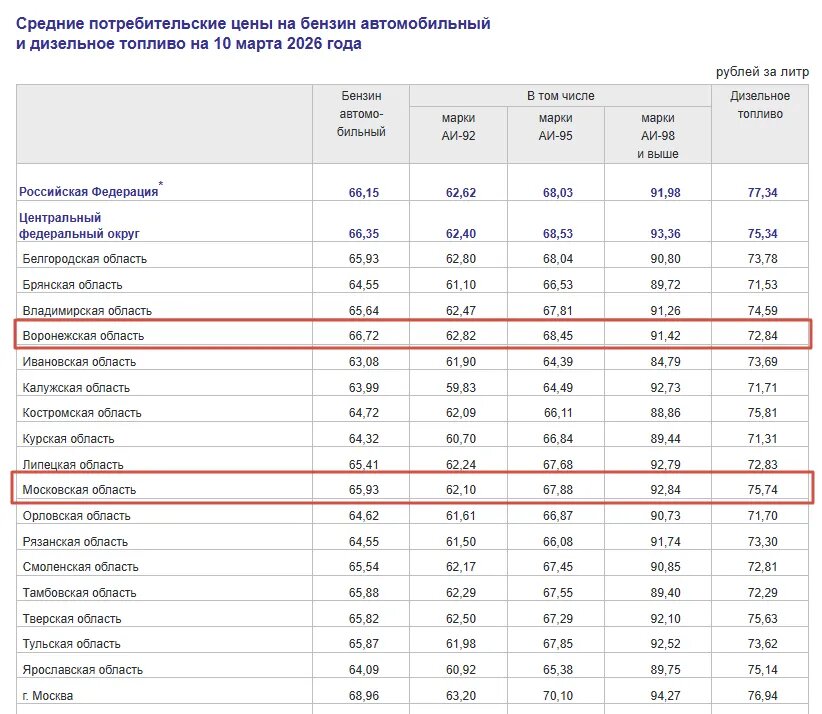Select г. Москва AI-95 value 70,10
This screenshot has width=822, height=714.
point(558,696)
